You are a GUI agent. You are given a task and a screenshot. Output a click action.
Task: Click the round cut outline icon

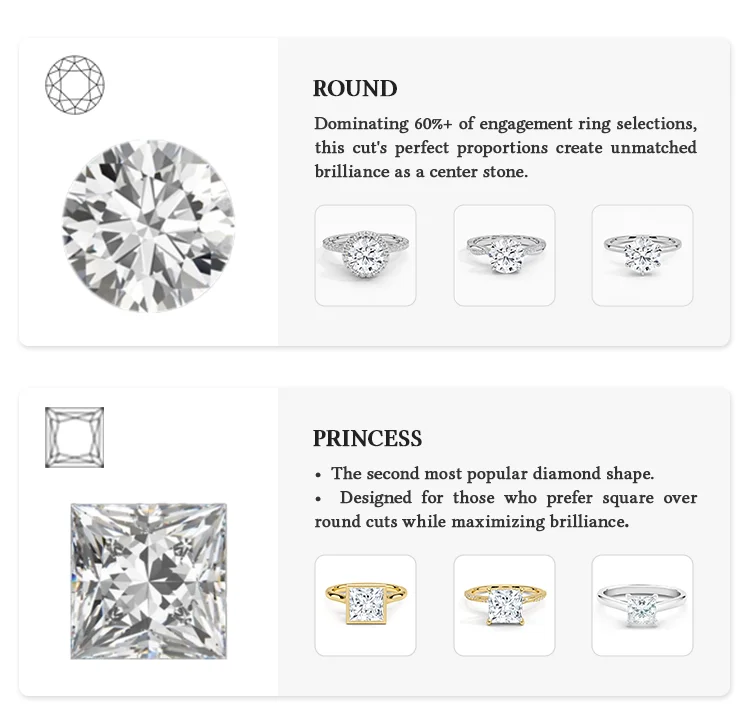click(x=75, y=84)
